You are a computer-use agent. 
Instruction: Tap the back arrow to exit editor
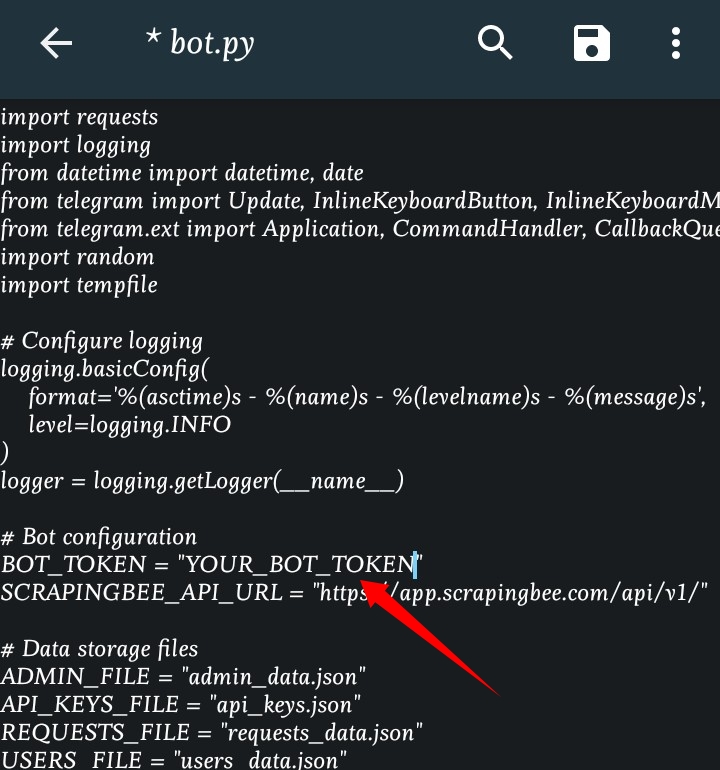pos(56,43)
